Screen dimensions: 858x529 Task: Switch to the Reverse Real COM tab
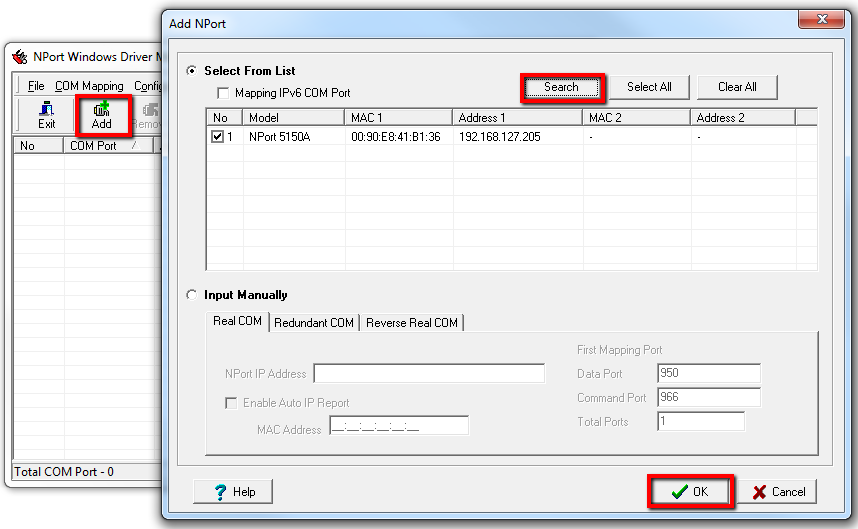coord(411,322)
